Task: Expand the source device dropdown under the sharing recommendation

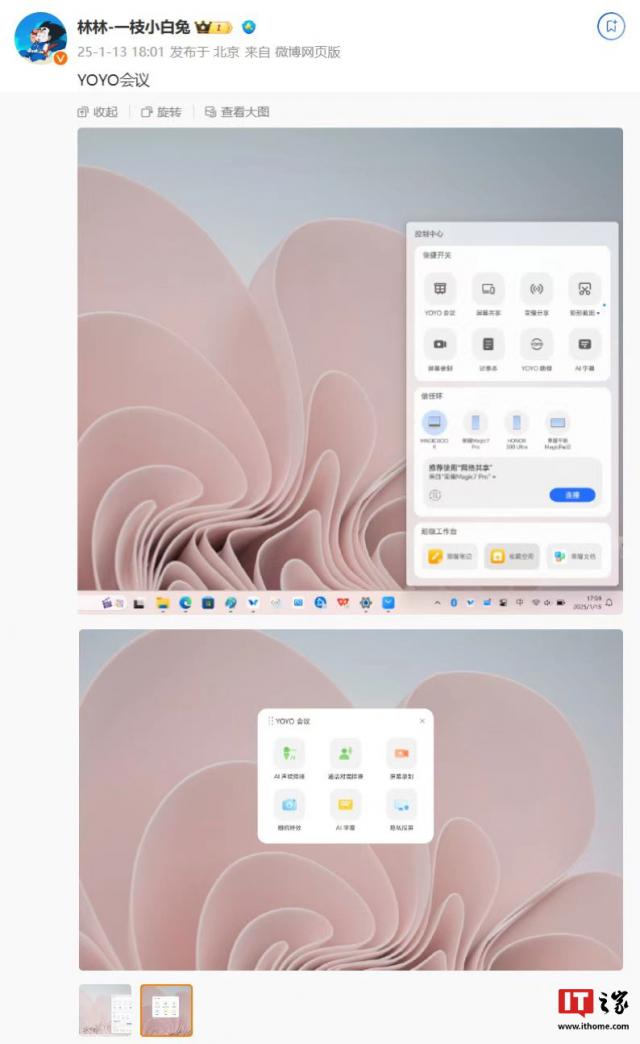Action: click(x=494, y=478)
